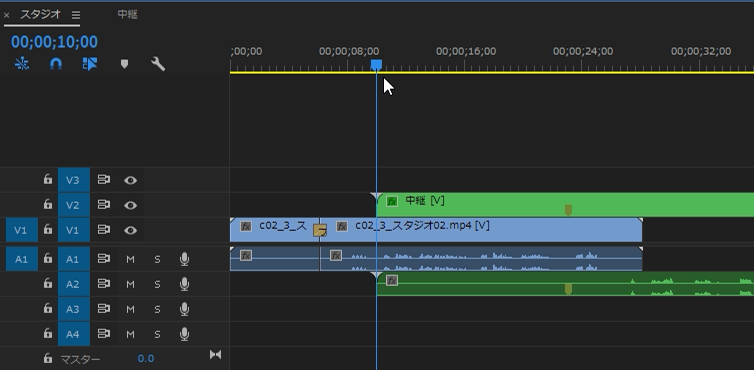Mute track A1
The width and height of the screenshot is (754, 370).
click(x=130, y=259)
